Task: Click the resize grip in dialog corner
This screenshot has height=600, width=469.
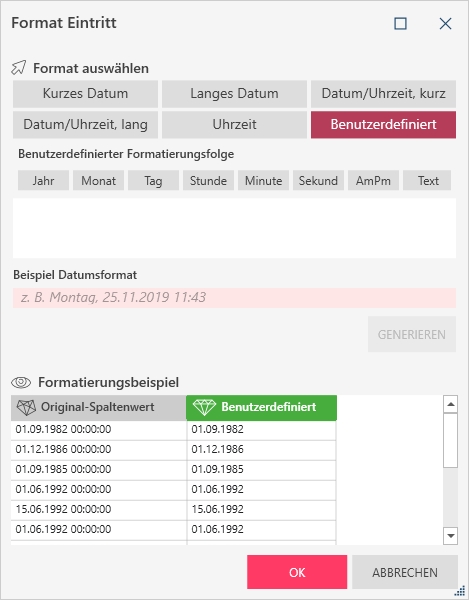Action: (459, 592)
